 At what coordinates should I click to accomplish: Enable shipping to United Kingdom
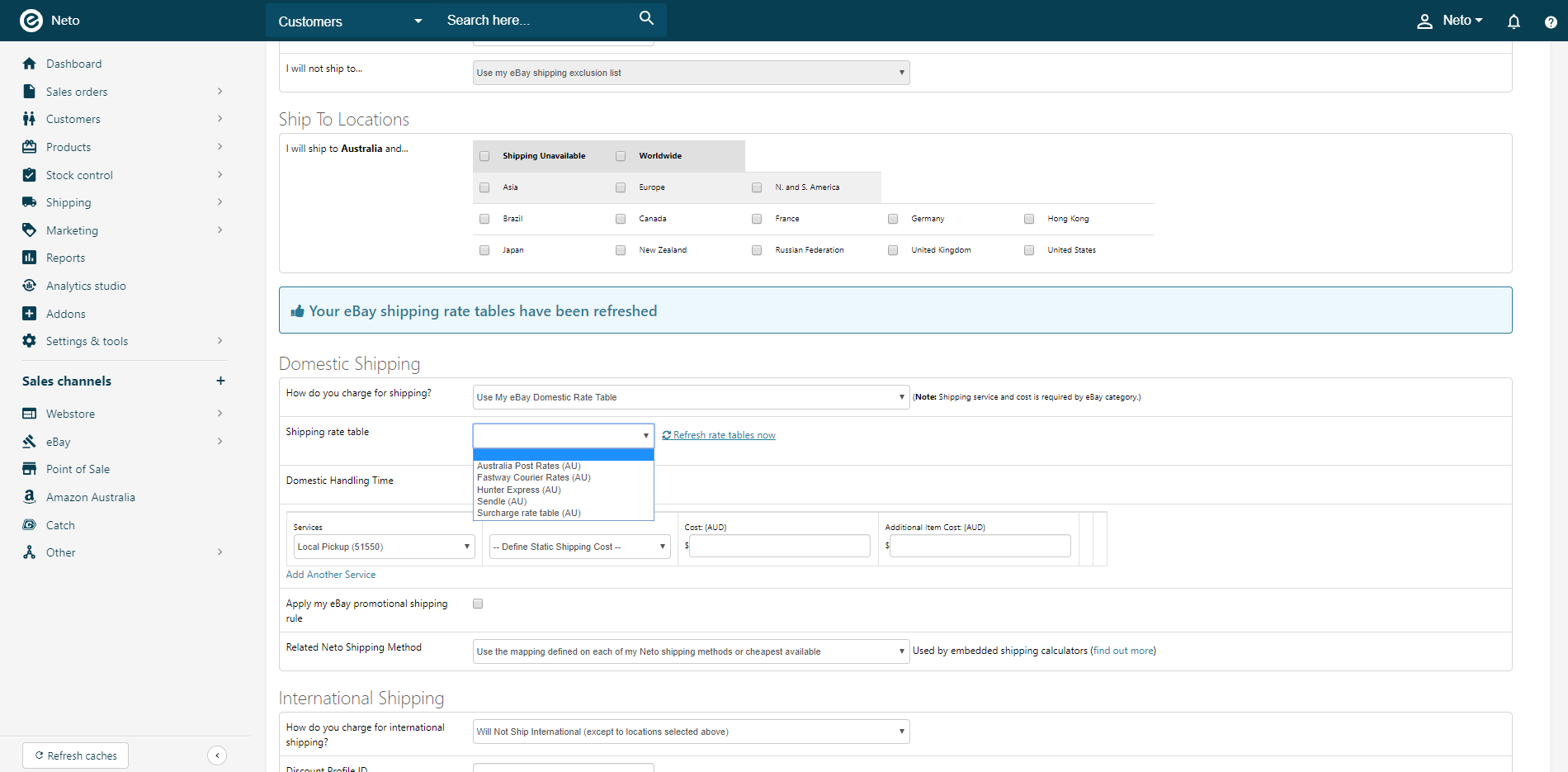pyautogui.click(x=893, y=250)
